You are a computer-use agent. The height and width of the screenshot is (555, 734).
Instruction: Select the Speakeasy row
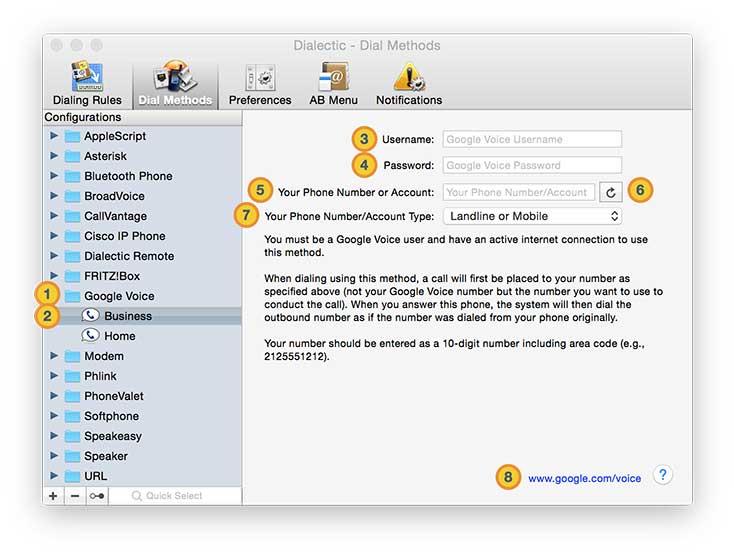coord(142,436)
